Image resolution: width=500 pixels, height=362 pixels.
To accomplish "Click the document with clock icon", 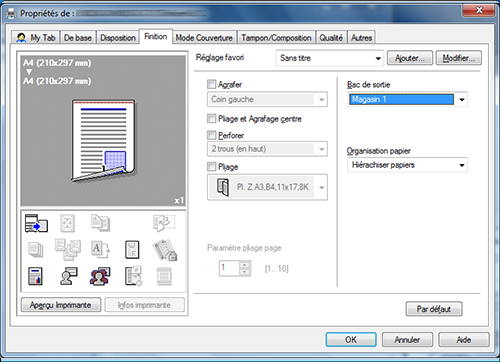I will click(x=133, y=276).
